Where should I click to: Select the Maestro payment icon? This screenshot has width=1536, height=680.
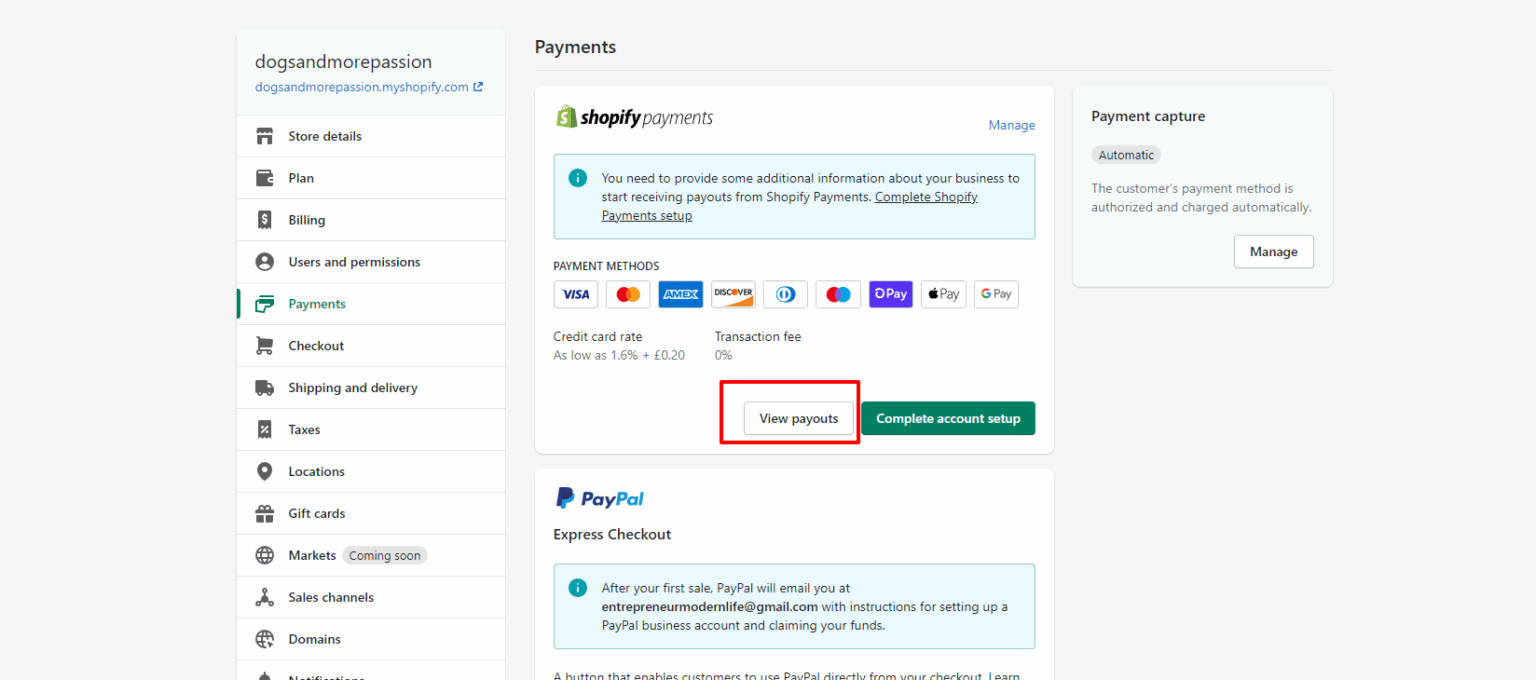coord(838,294)
